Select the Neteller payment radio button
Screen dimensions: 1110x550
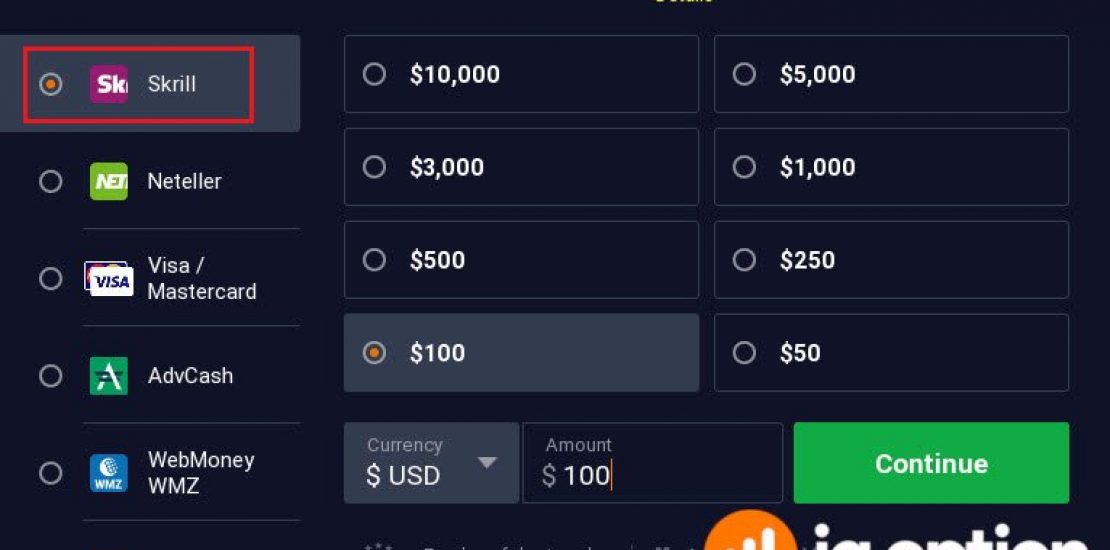(50, 181)
